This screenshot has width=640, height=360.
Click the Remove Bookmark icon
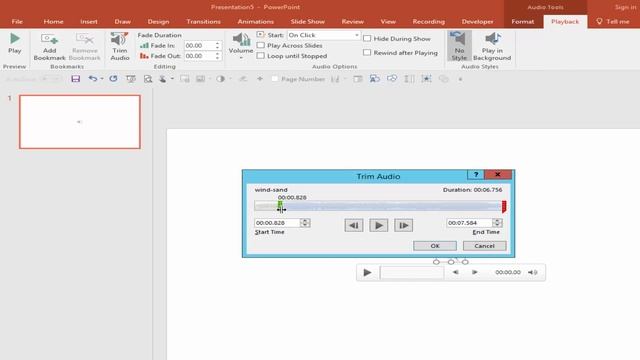(85, 39)
